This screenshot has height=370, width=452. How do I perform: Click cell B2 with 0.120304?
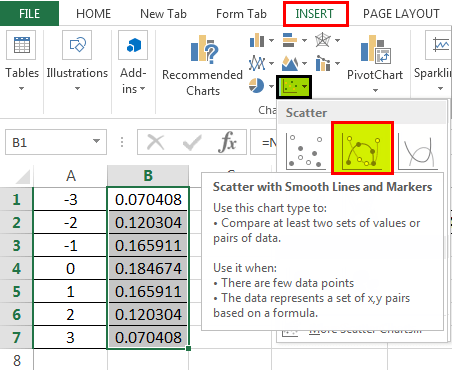[148, 222]
